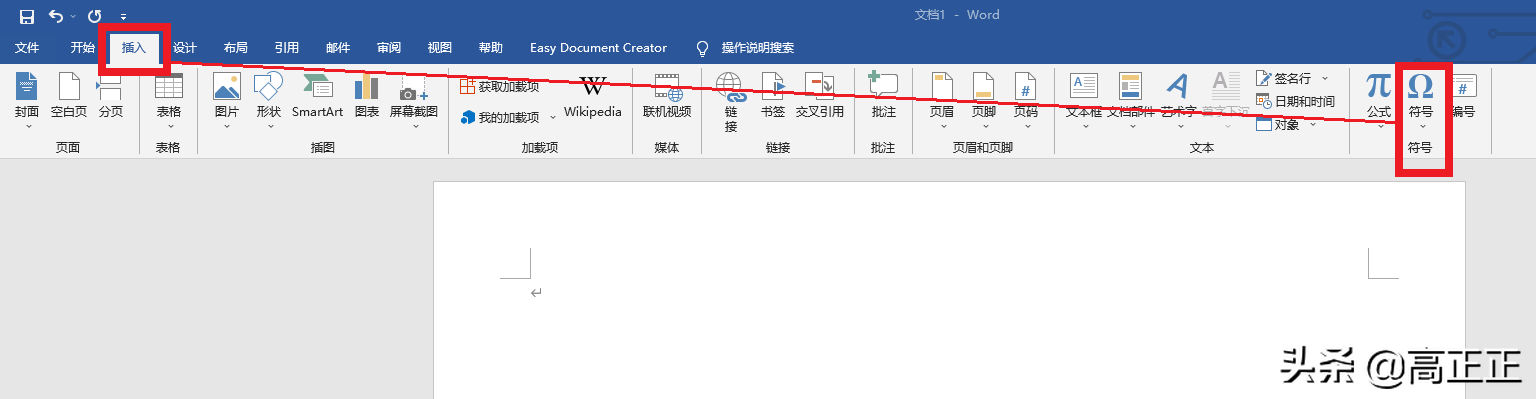Open the Ω 符号 symbol menu
The image size is (1536, 399).
1421,100
